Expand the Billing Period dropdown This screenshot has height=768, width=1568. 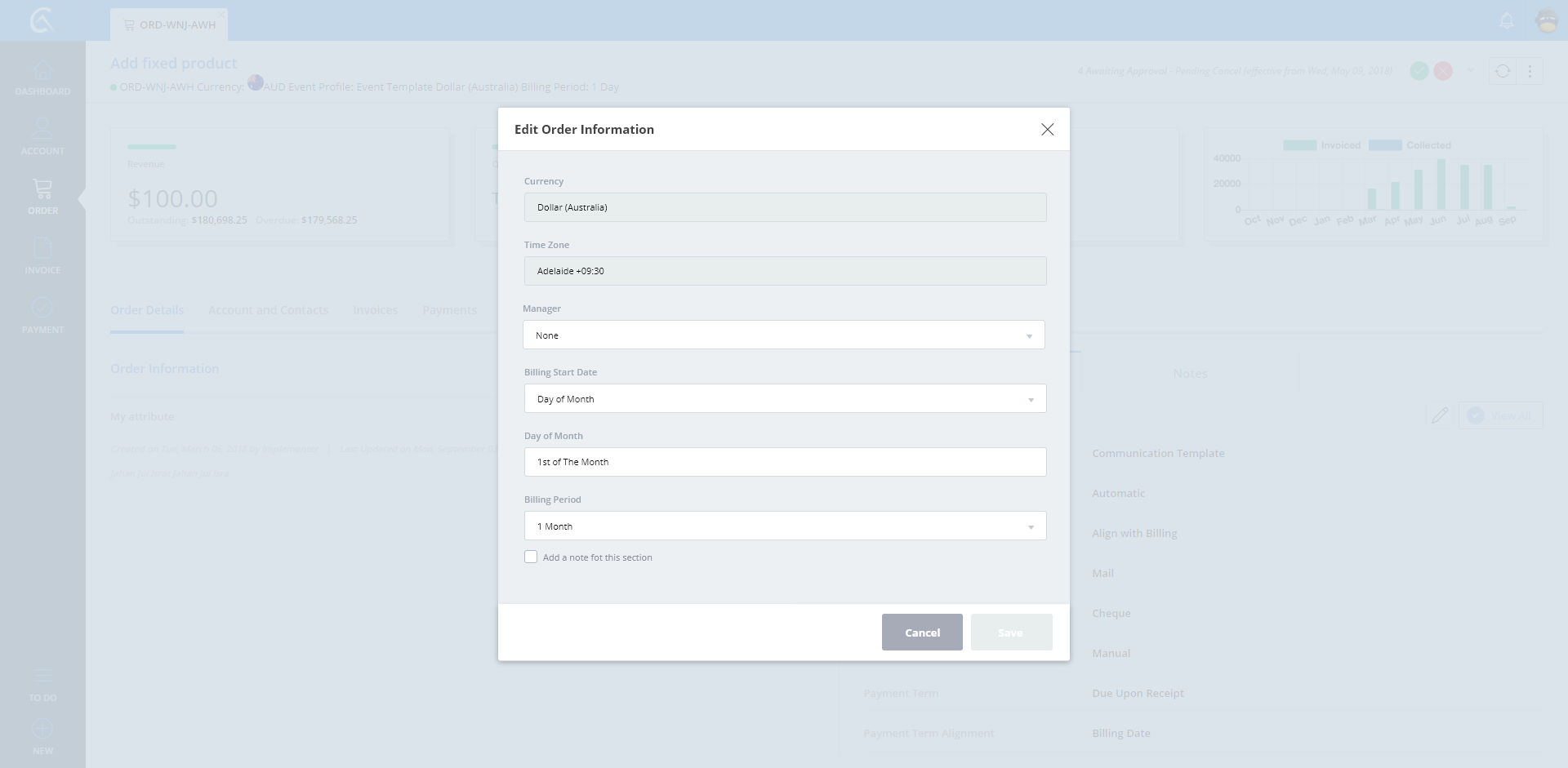pyautogui.click(x=784, y=526)
